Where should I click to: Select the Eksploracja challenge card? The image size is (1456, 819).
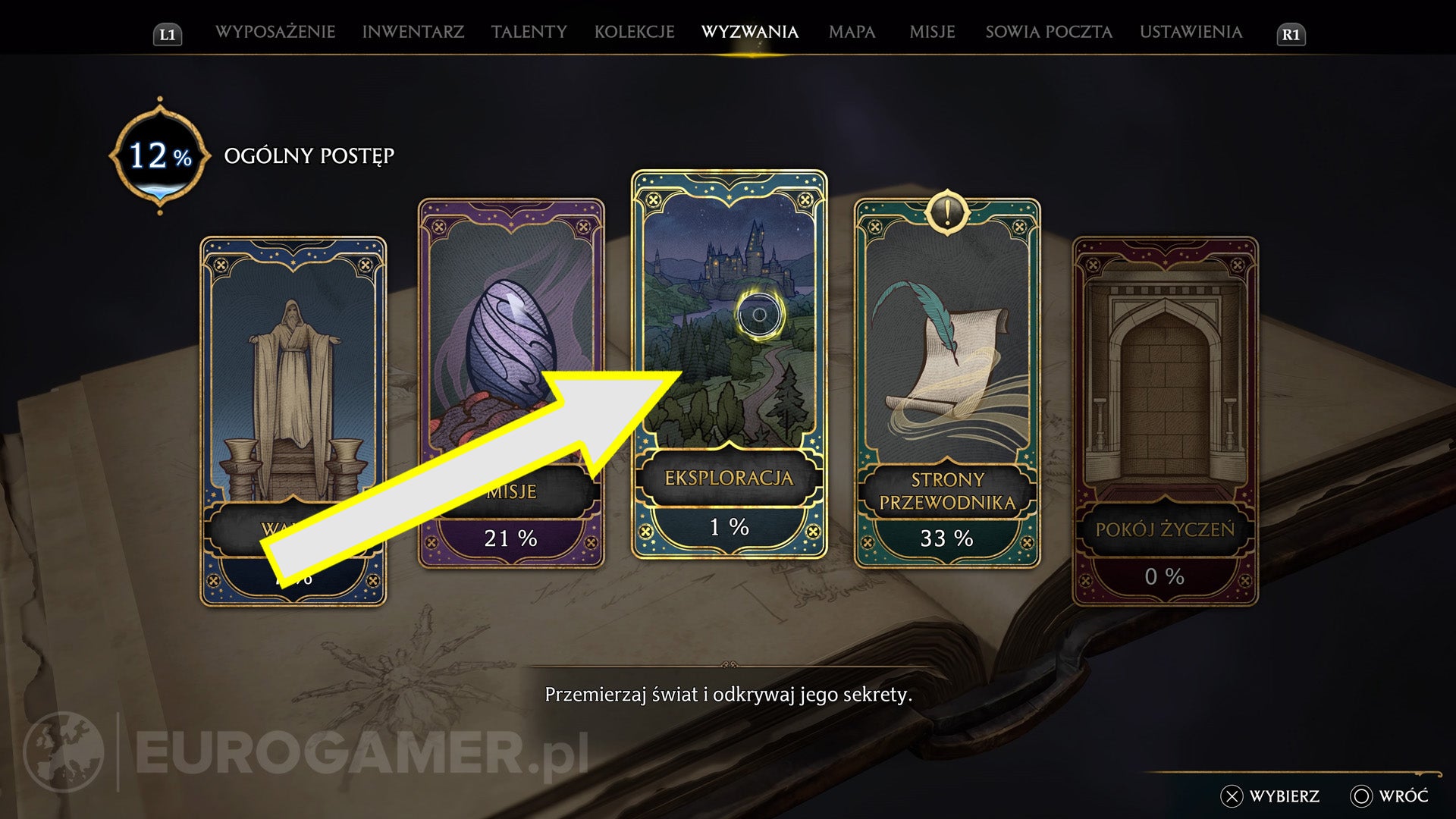click(x=729, y=364)
